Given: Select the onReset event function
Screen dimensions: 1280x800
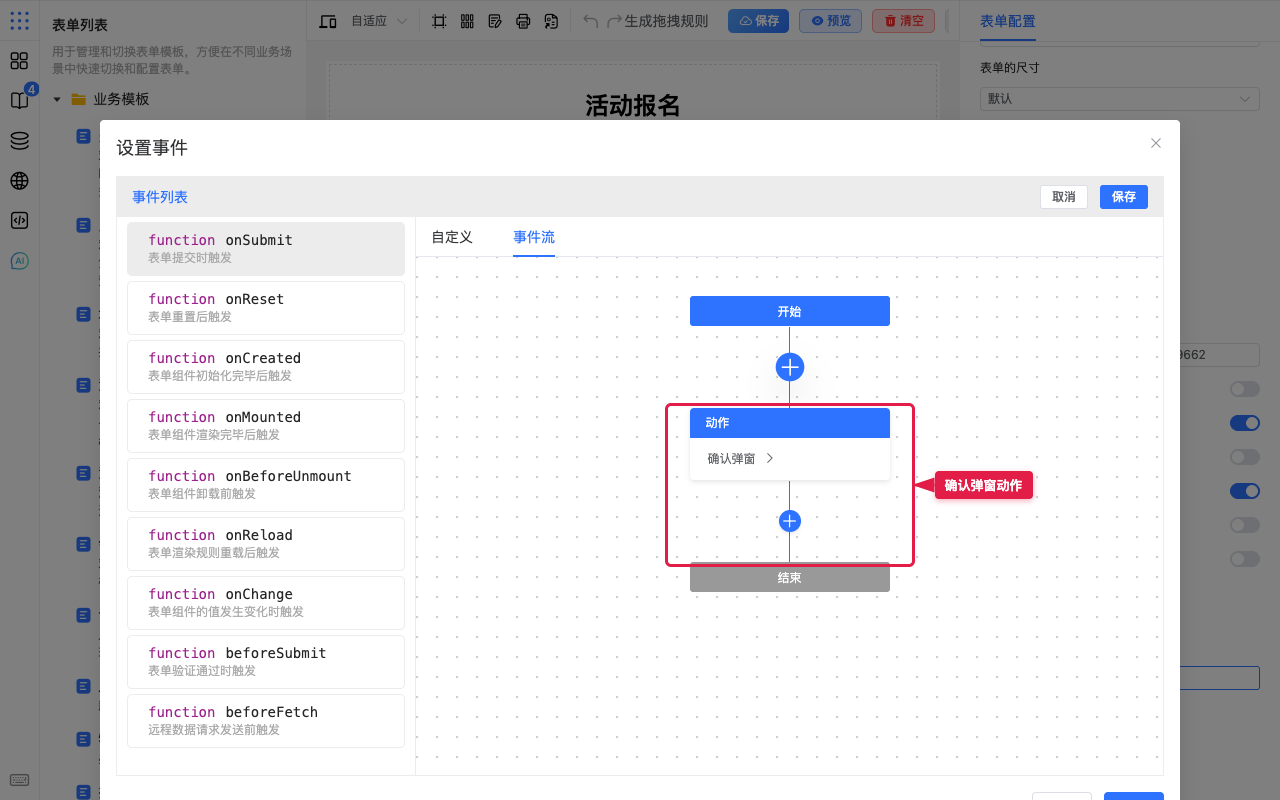Looking at the screenshot, I should (x=266, y=308).
